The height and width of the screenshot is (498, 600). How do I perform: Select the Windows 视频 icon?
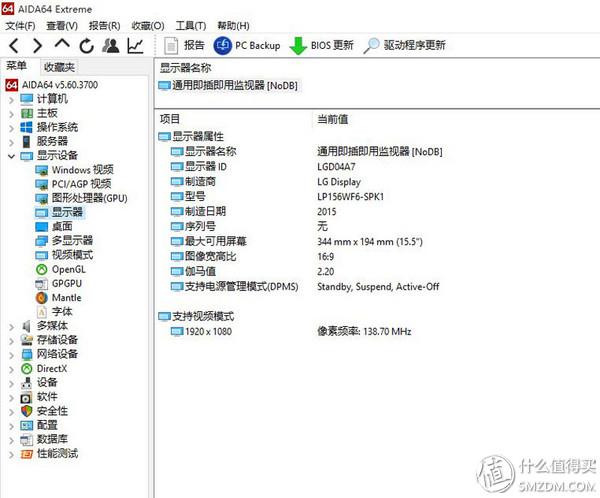coord(42,170)
